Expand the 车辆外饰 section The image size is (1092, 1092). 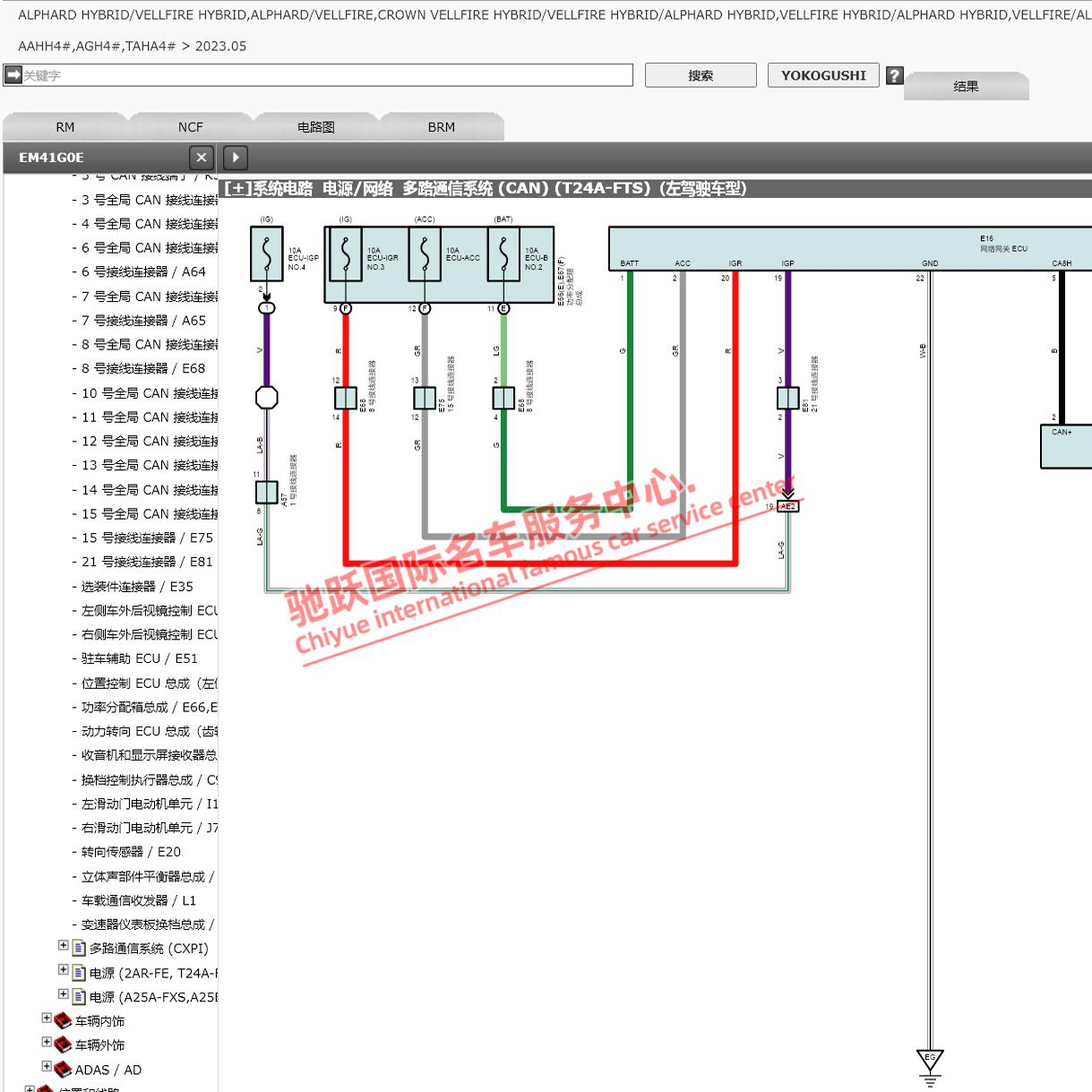[x=47, y=1042]
